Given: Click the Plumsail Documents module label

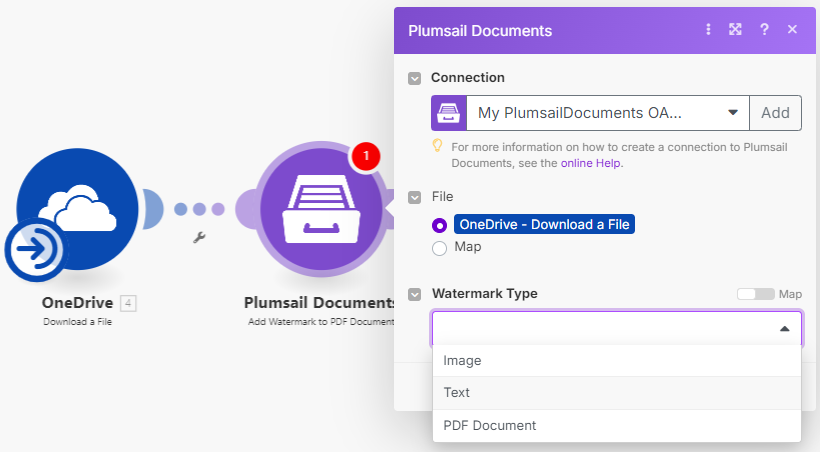Looking at the screenshot, I should click(x=319, y=302).
